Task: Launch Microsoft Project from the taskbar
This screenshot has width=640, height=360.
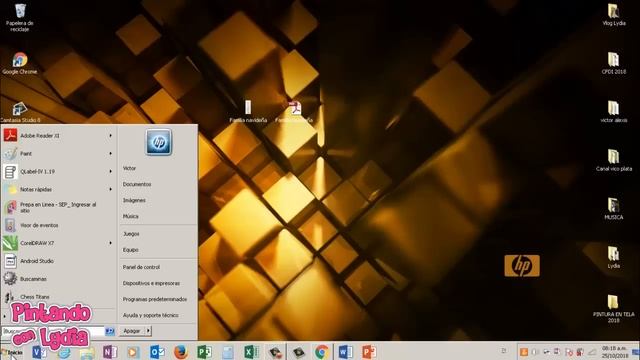Action: 204,351
